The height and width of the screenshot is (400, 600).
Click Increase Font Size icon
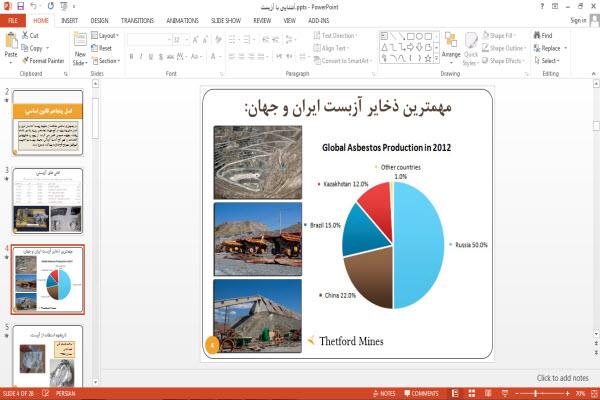pos(196,39)
